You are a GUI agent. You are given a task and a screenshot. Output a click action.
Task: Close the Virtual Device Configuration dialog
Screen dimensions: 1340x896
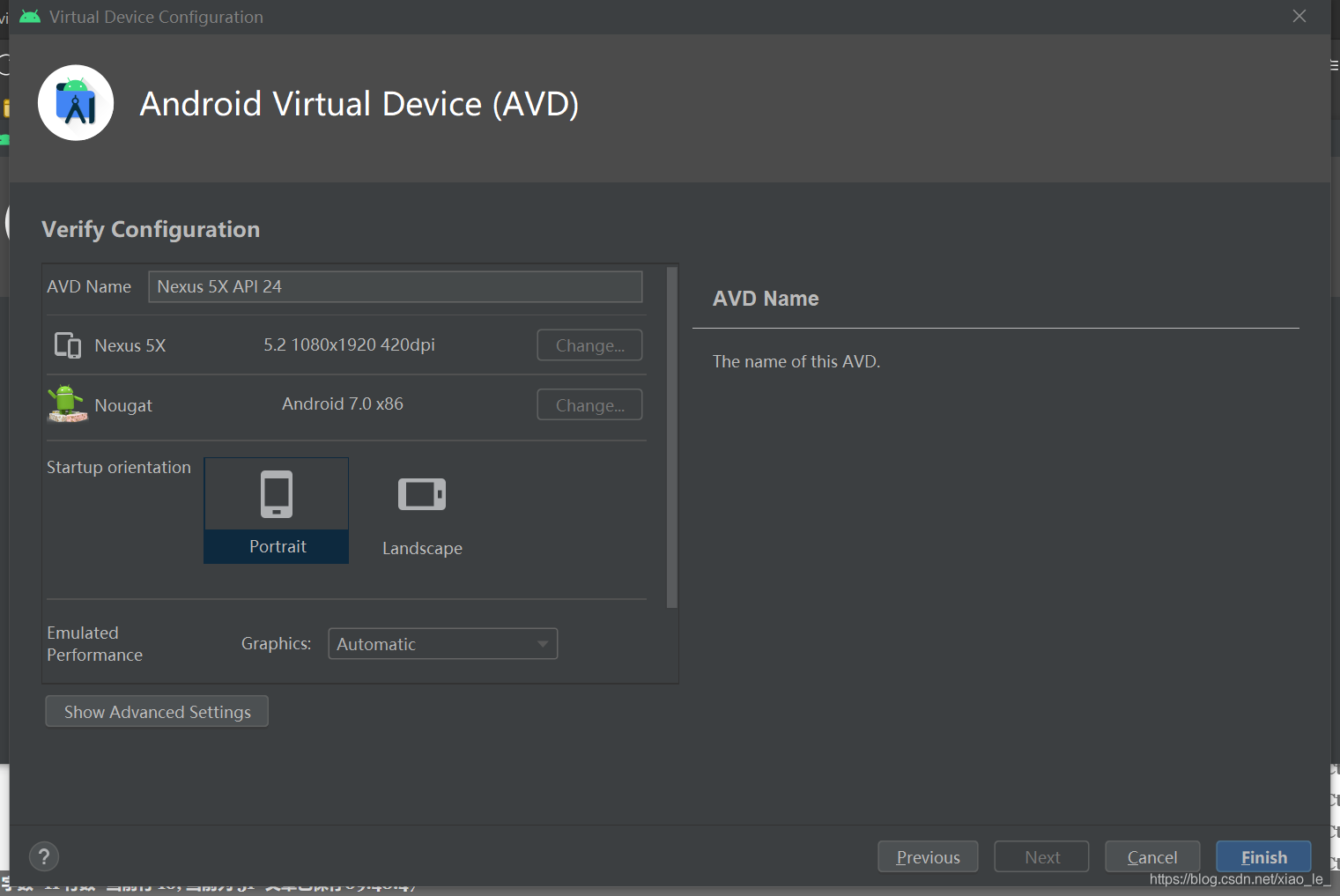[1299, 16]
